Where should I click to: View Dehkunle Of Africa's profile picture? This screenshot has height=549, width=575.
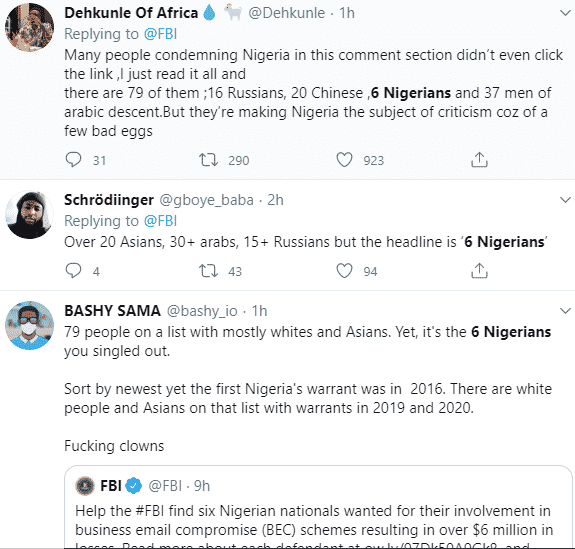(x=29, y=27)
